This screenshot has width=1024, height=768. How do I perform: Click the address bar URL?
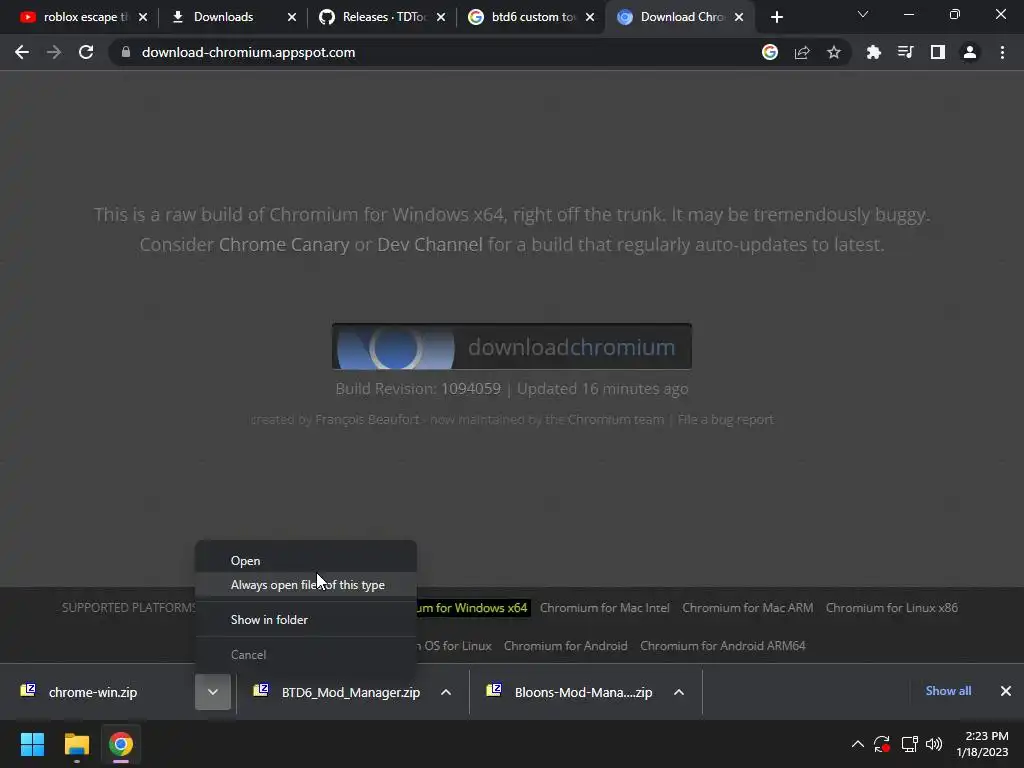pyautogui.click(x=248, y=52)
